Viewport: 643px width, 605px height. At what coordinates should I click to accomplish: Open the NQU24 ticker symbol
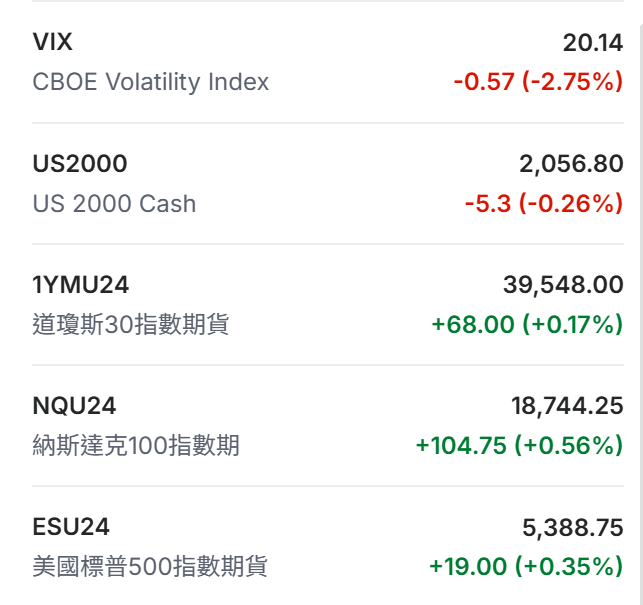point(74,405)
